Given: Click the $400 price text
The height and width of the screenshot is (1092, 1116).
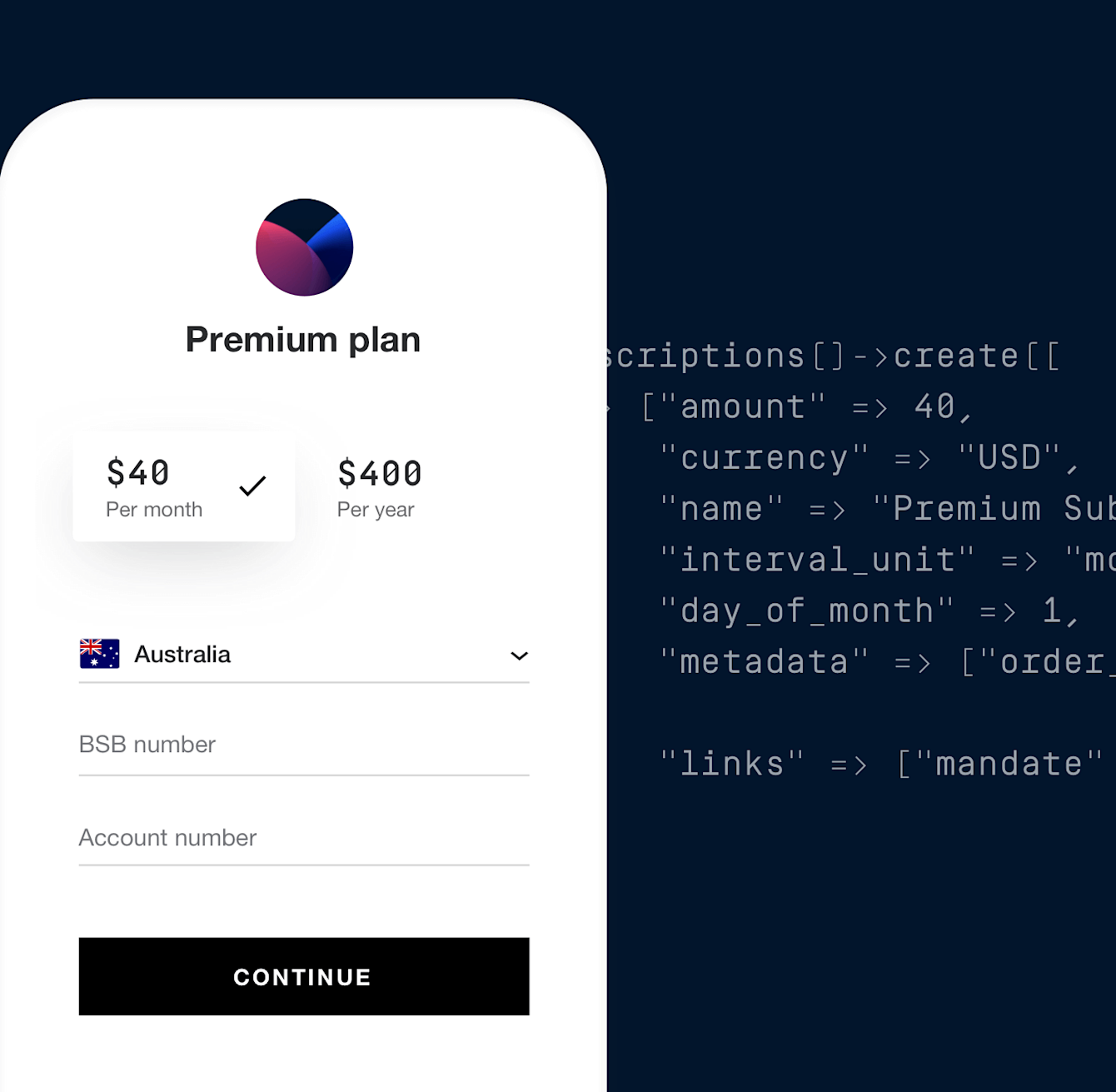Looking at the screenshot, I should coord(379,473).
